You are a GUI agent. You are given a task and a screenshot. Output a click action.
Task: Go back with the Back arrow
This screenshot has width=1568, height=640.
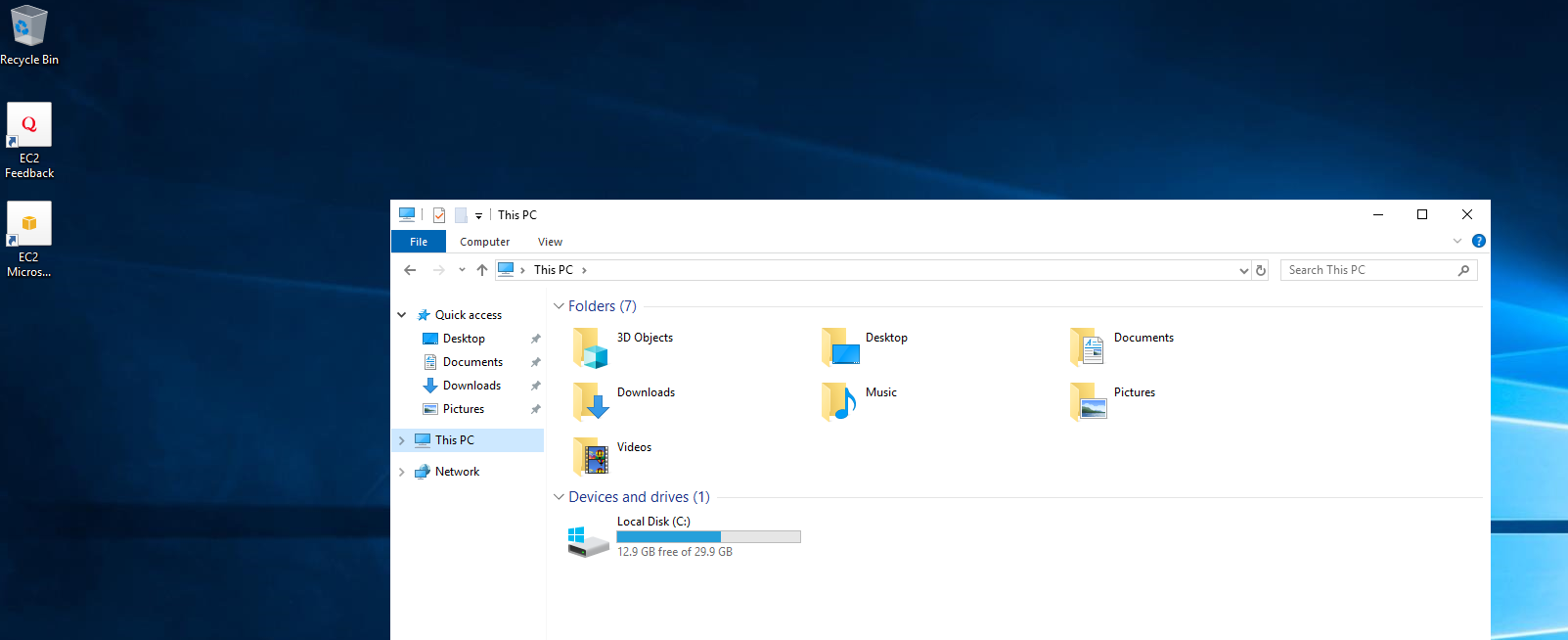point(410,270)
